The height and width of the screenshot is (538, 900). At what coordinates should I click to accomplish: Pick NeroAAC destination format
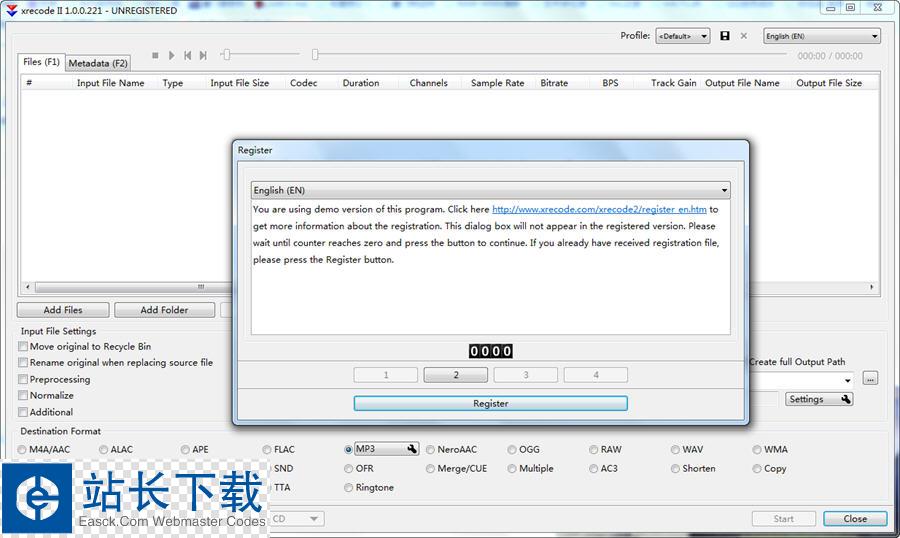[x=430, y=450]
